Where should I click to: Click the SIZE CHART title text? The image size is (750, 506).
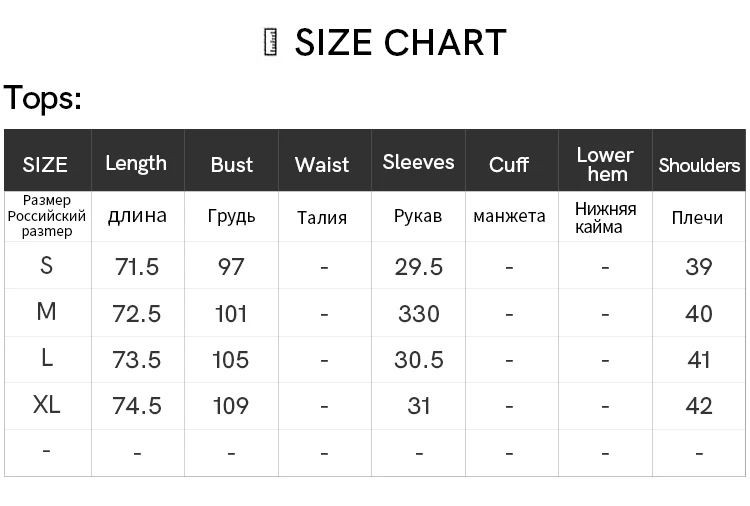pos(400,42)
